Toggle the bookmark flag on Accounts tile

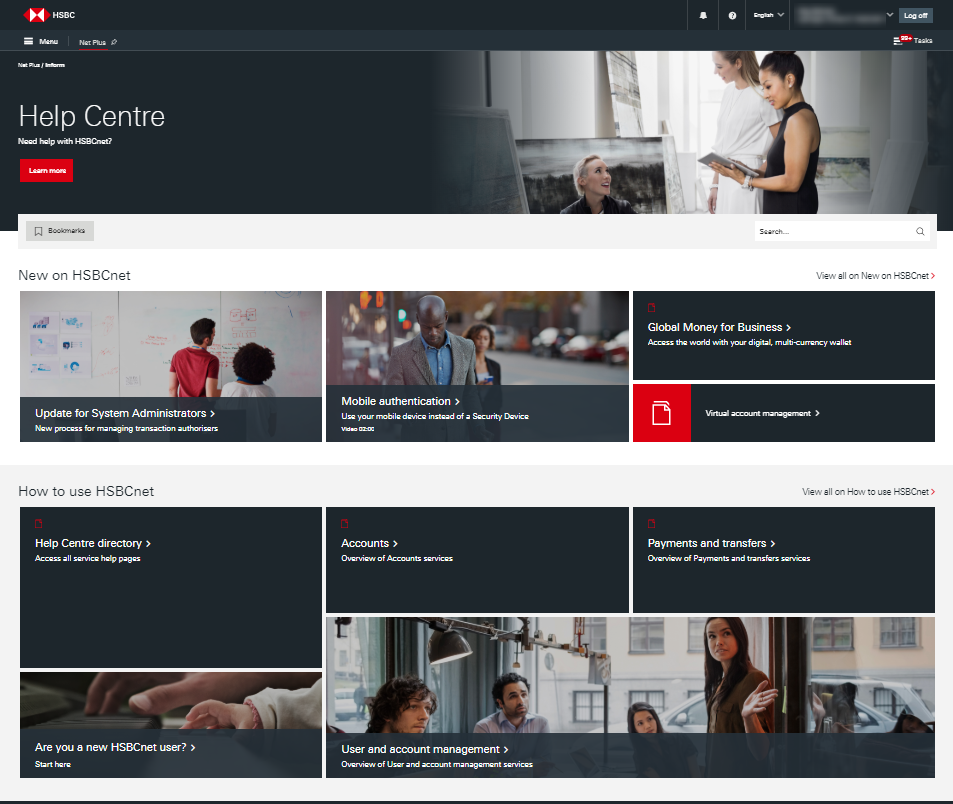click(x=345, y=522)
